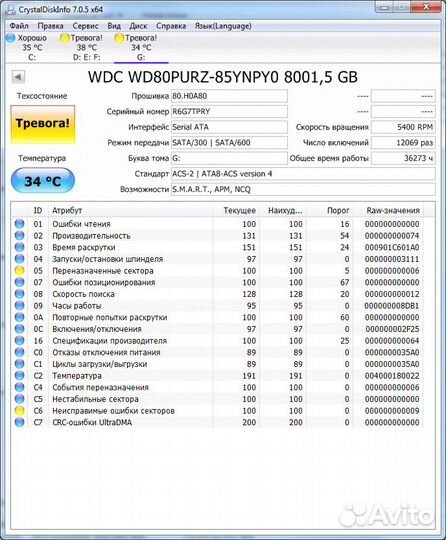This screenshot has width=446, height=540.
Task: Select the CRC-ошибки UltraDMA attribute name
Action: (92, 423)
